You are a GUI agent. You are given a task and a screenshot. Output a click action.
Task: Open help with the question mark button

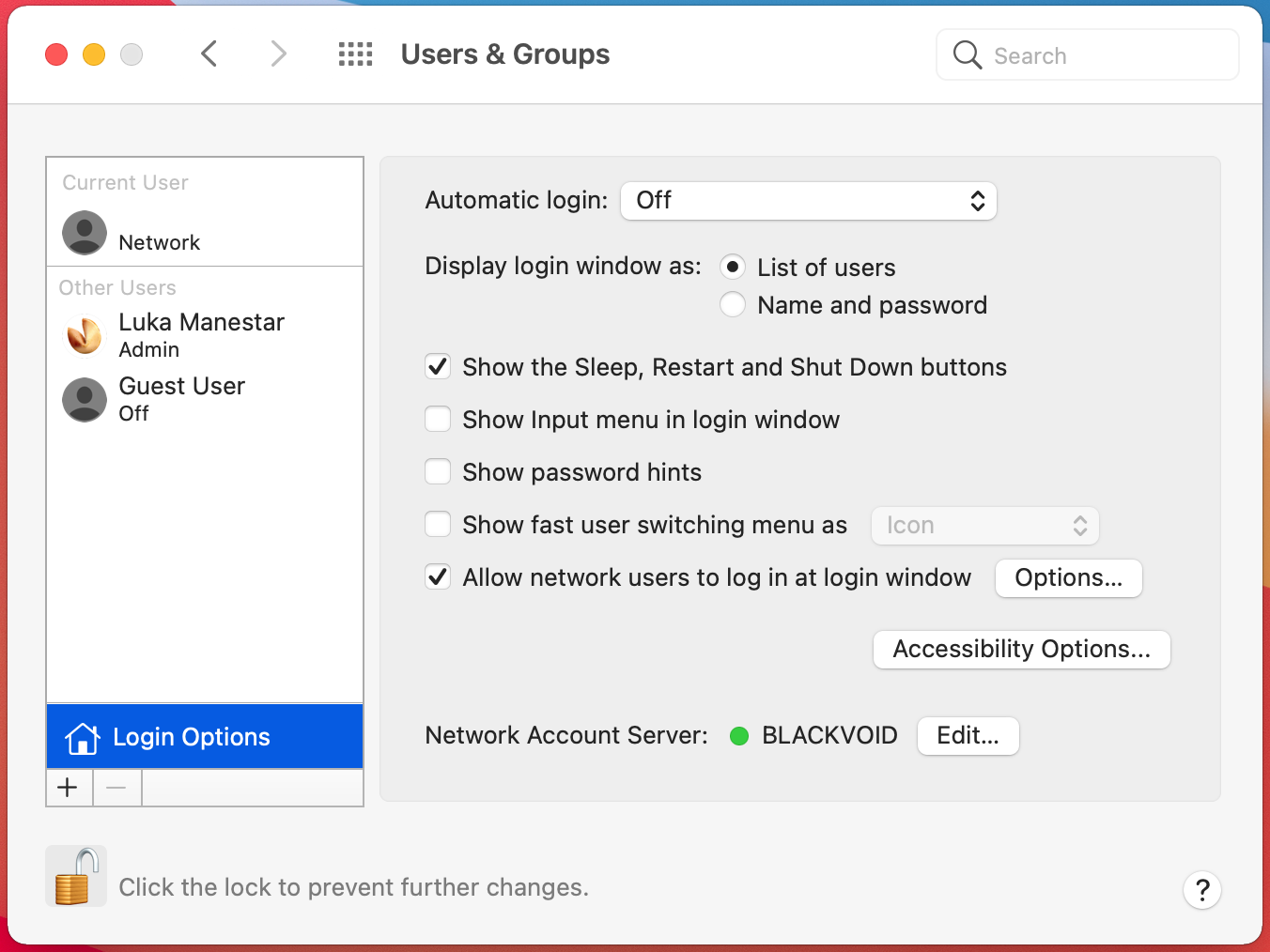[1202, 890]
